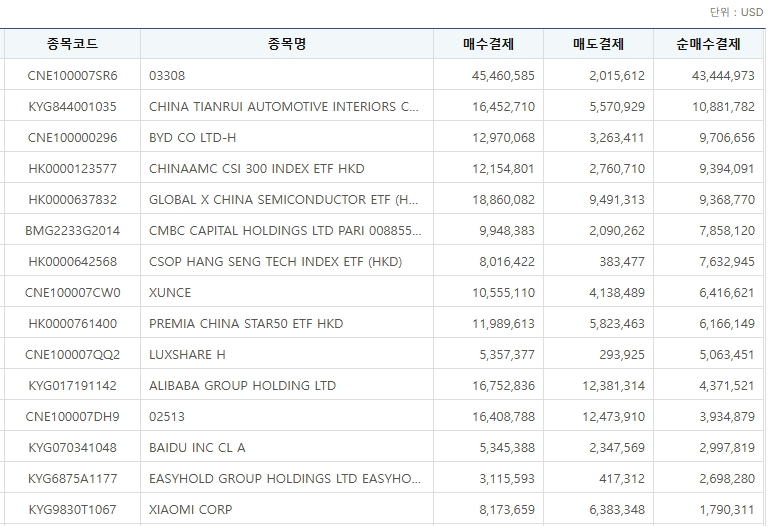
Task: Select stock code KYG9830T1067
Action: click(73, 509)
